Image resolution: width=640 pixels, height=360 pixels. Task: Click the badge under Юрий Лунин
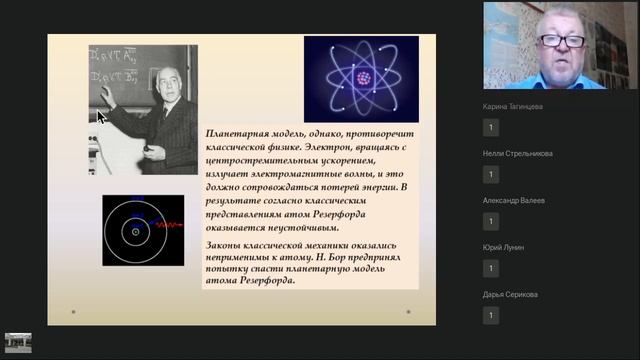coord(491,269)
